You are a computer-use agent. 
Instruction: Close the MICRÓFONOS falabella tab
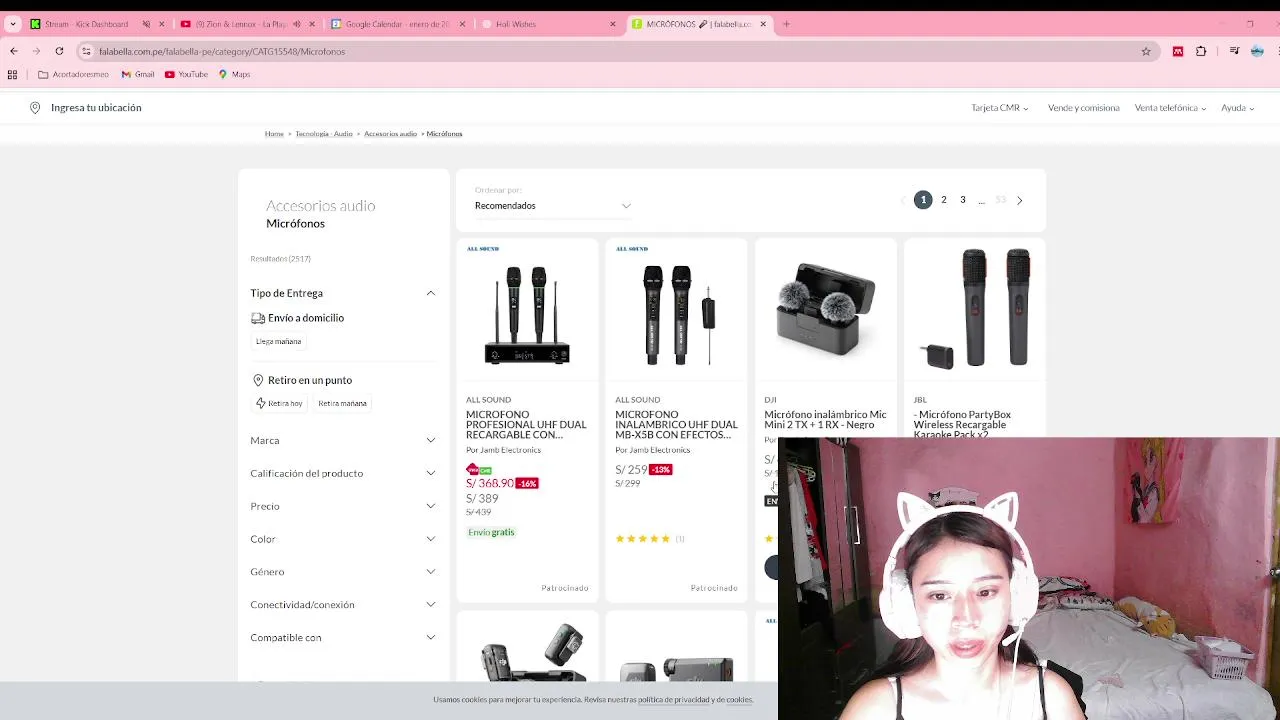[x=763, y=24]
